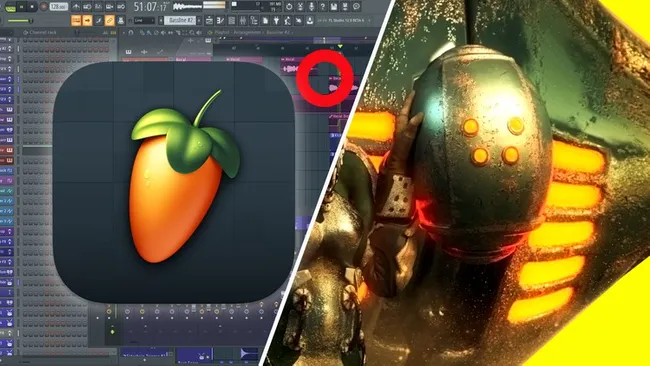Expand the arrow beside FL Studio news panel
Viewport: 650px width, 366px height.
[x=369, y=20]
